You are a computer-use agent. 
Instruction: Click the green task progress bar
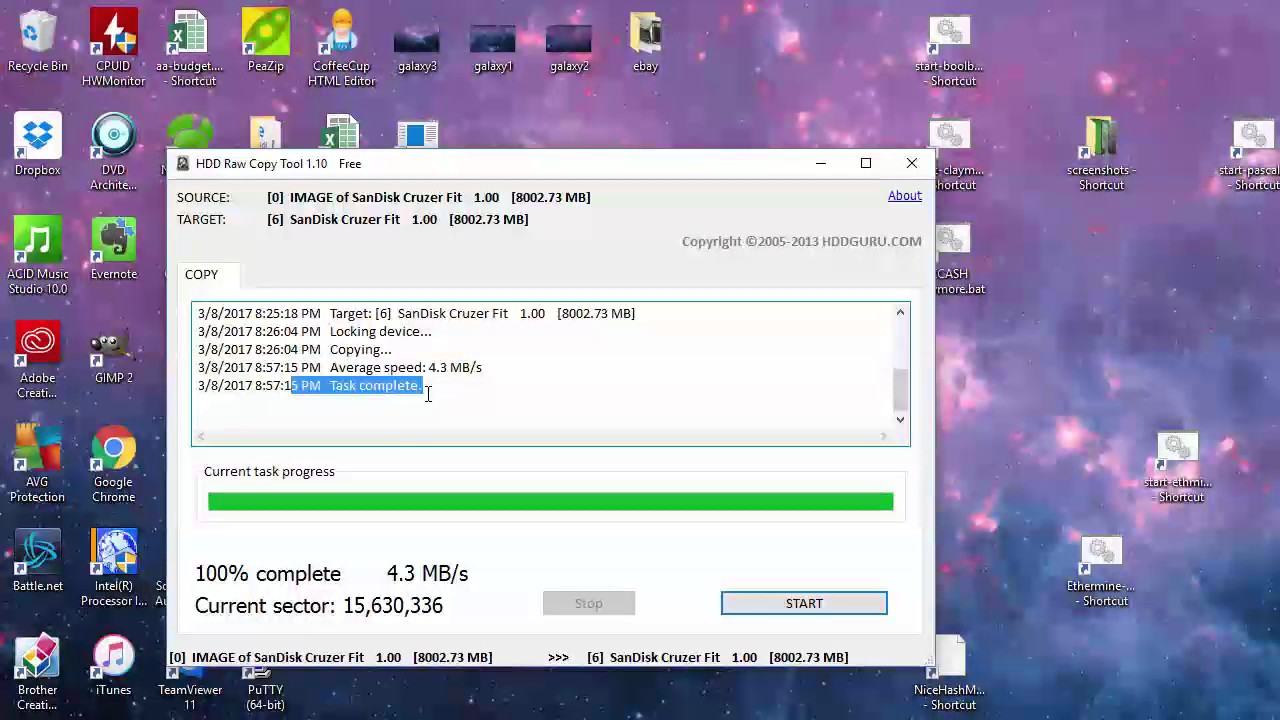pyautogui.click(x=550, y=501)
